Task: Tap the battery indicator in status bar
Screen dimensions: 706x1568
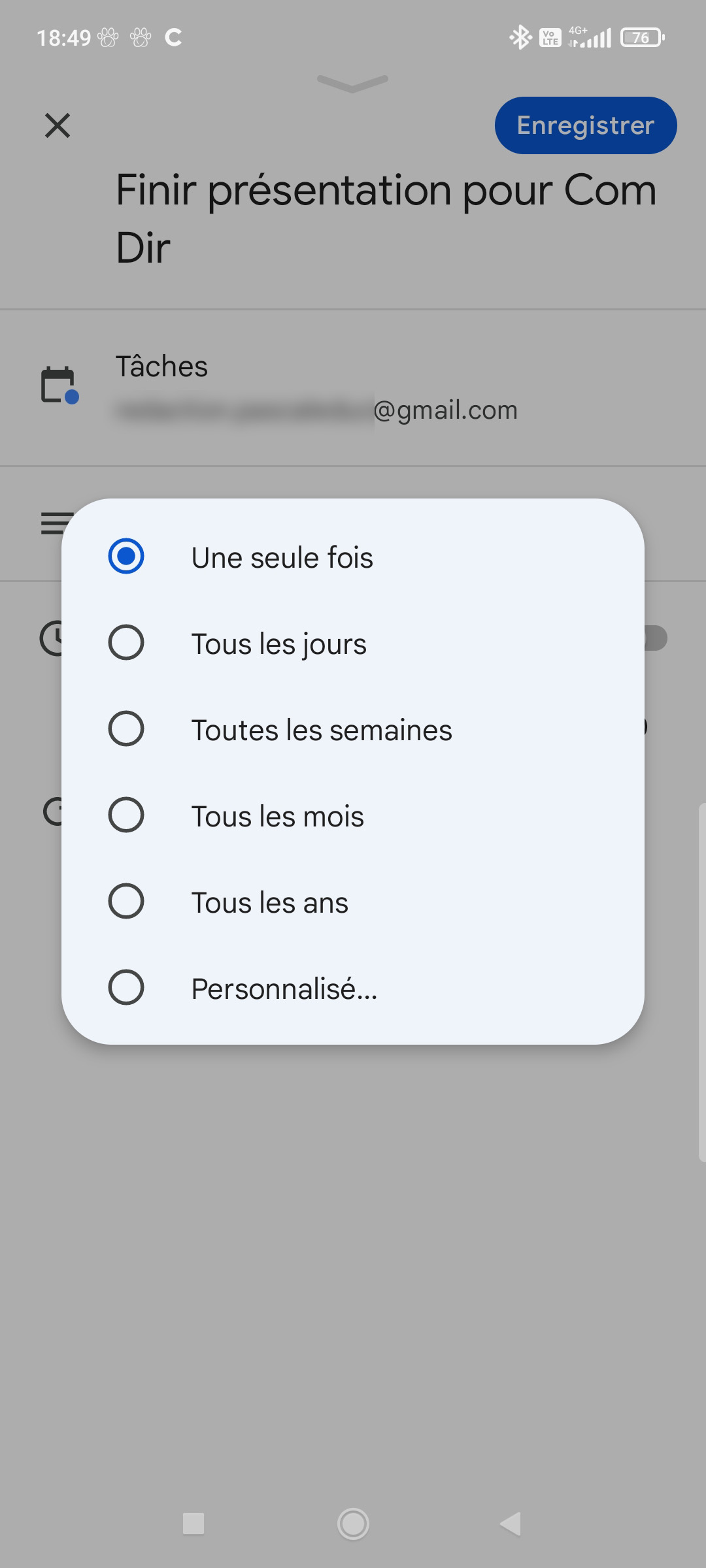Action: 642,37
